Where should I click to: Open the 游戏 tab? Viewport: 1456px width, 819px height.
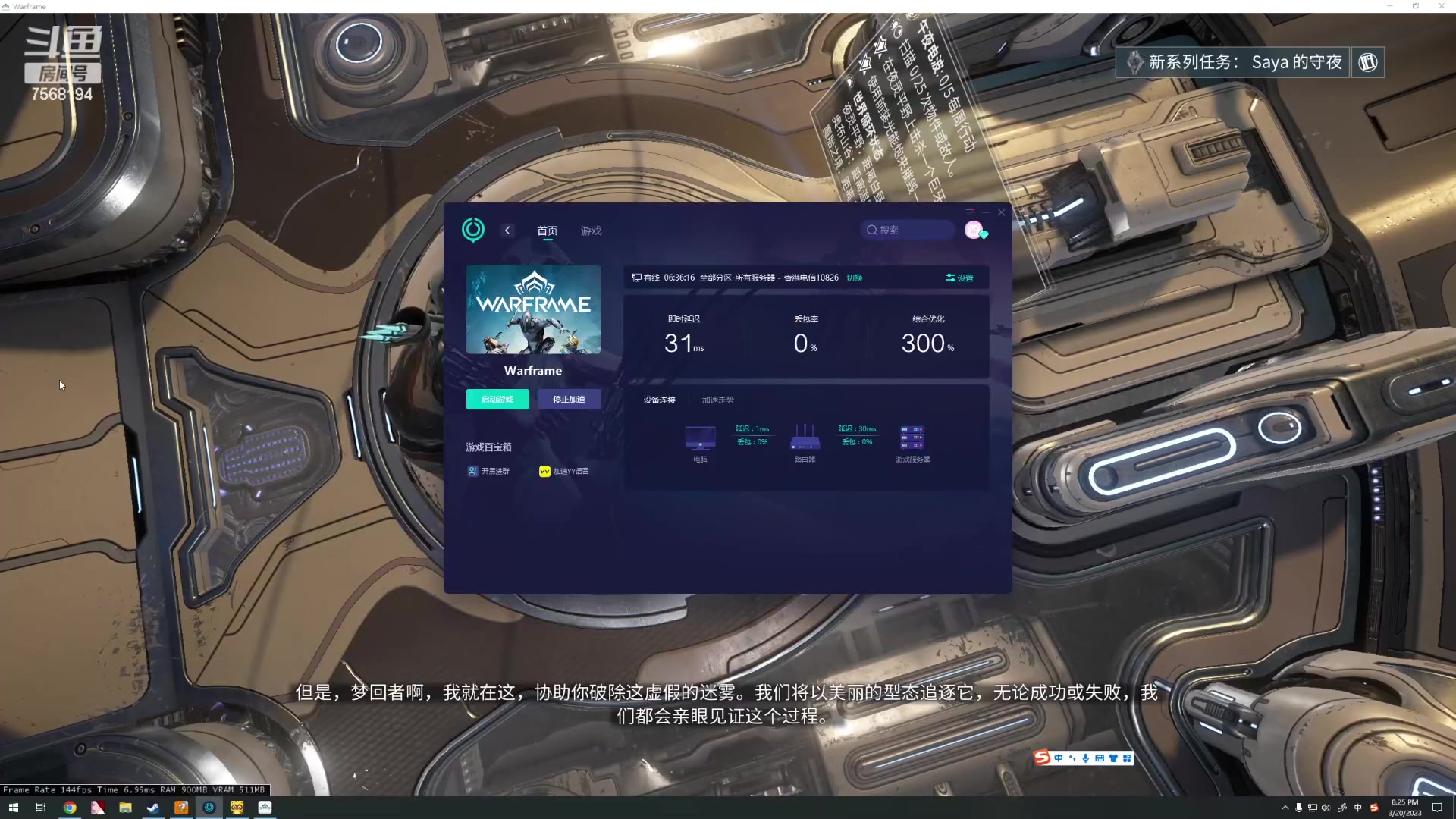[591, 231]
